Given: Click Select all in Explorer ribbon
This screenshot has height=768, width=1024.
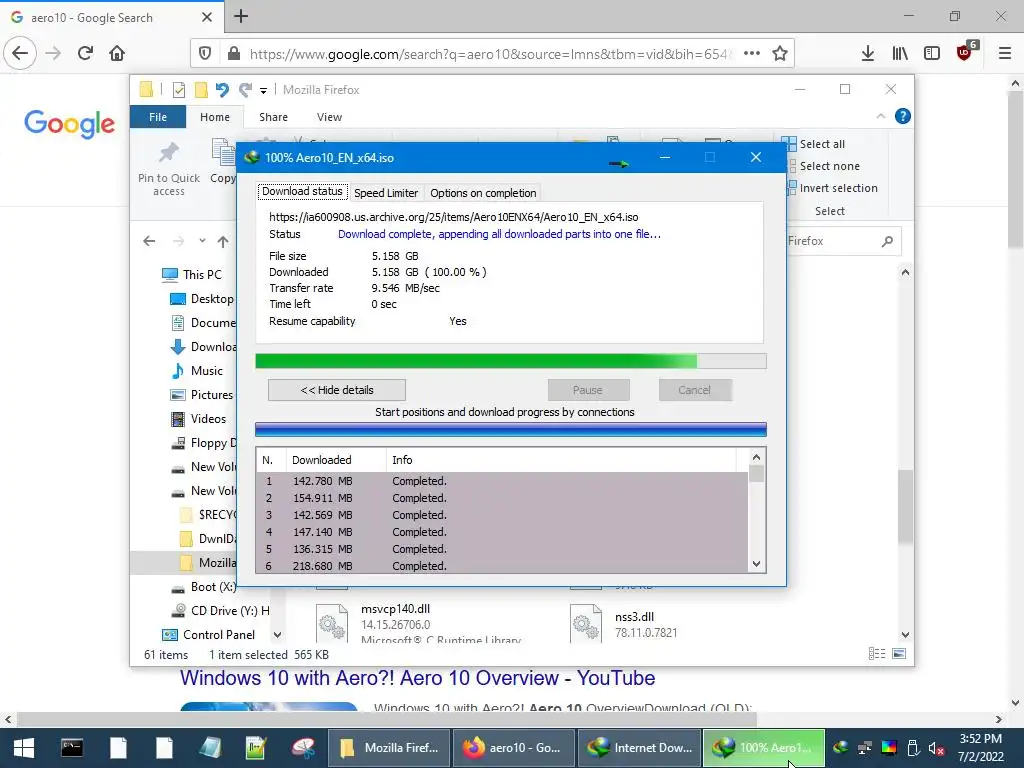Looking at the screenshot, I should (814, 144).
